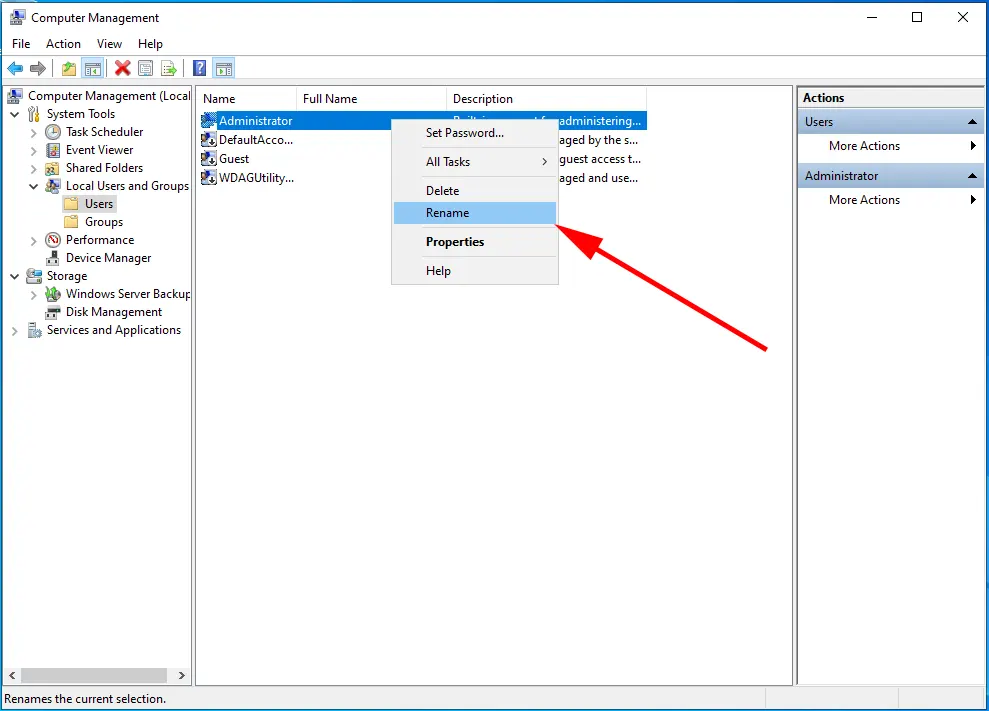
Task: Click the Device Manager tree icon
Action: pos(54,258)
